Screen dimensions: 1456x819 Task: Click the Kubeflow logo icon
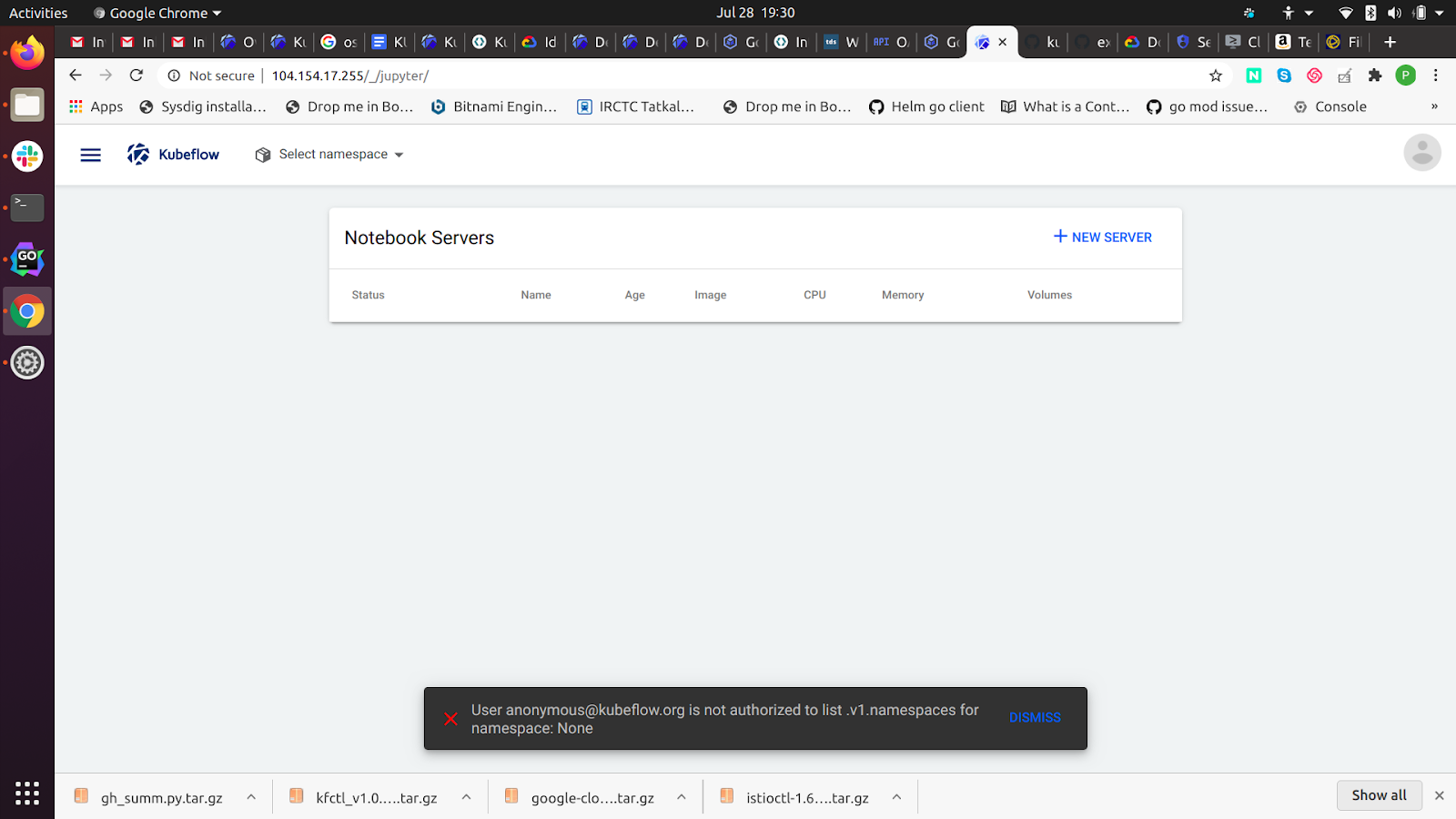[x=138, y=154]
